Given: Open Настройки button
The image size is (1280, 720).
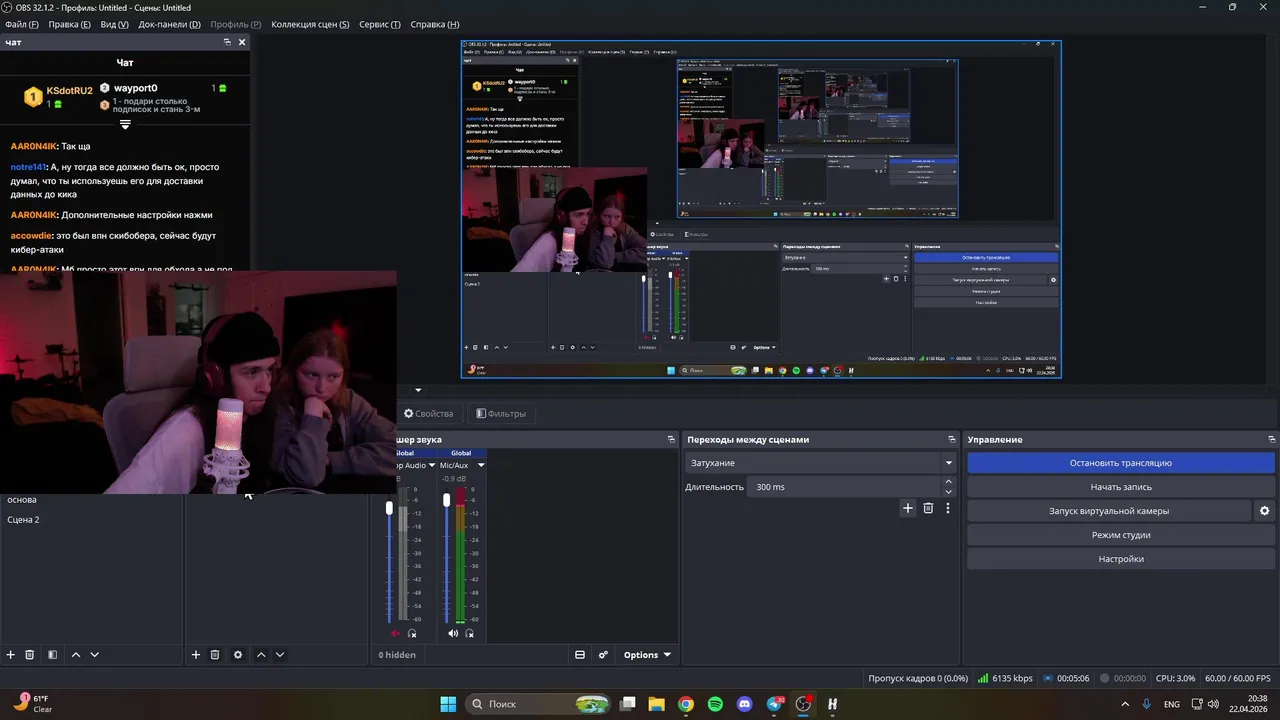Looking at the screenshot, I should click(x=1121, y=559).
